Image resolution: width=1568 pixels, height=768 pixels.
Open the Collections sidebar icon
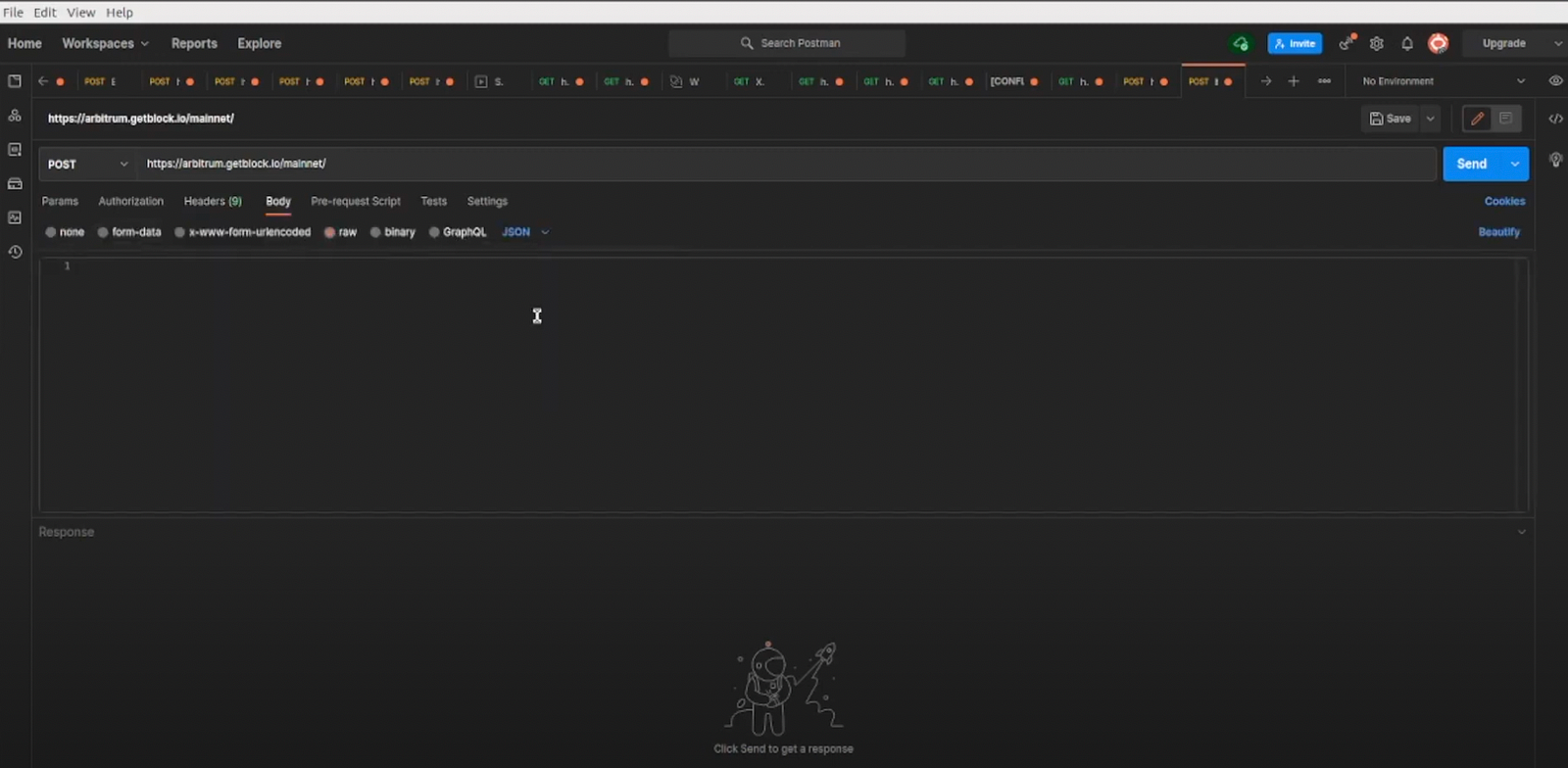click(x=15, y=81)
